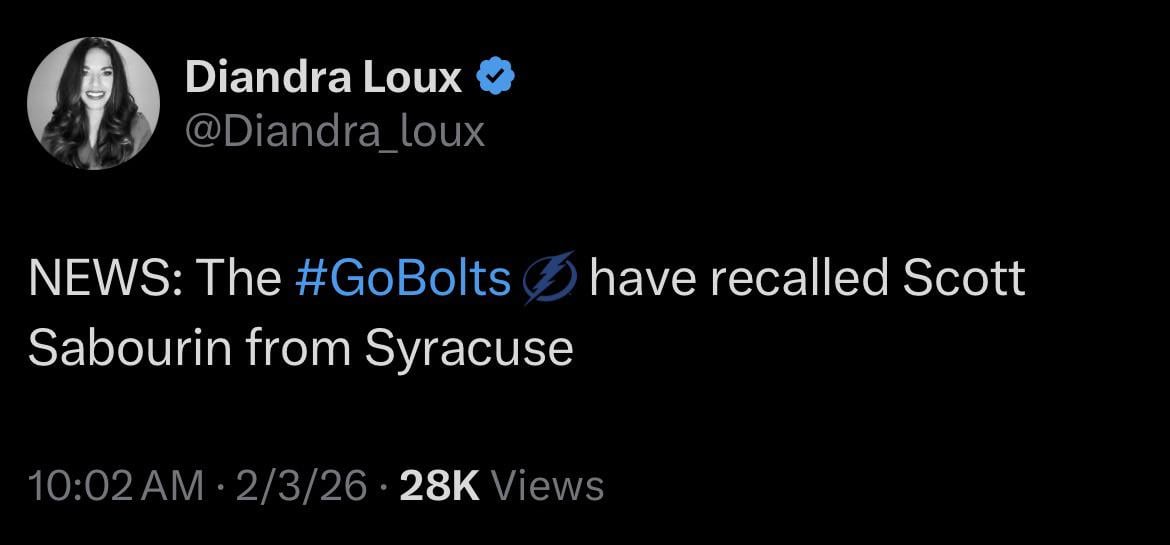Viewport: 1170px width, 545px height.
Task: Click the Diandra Loux display name
Action: pos(324,79)
